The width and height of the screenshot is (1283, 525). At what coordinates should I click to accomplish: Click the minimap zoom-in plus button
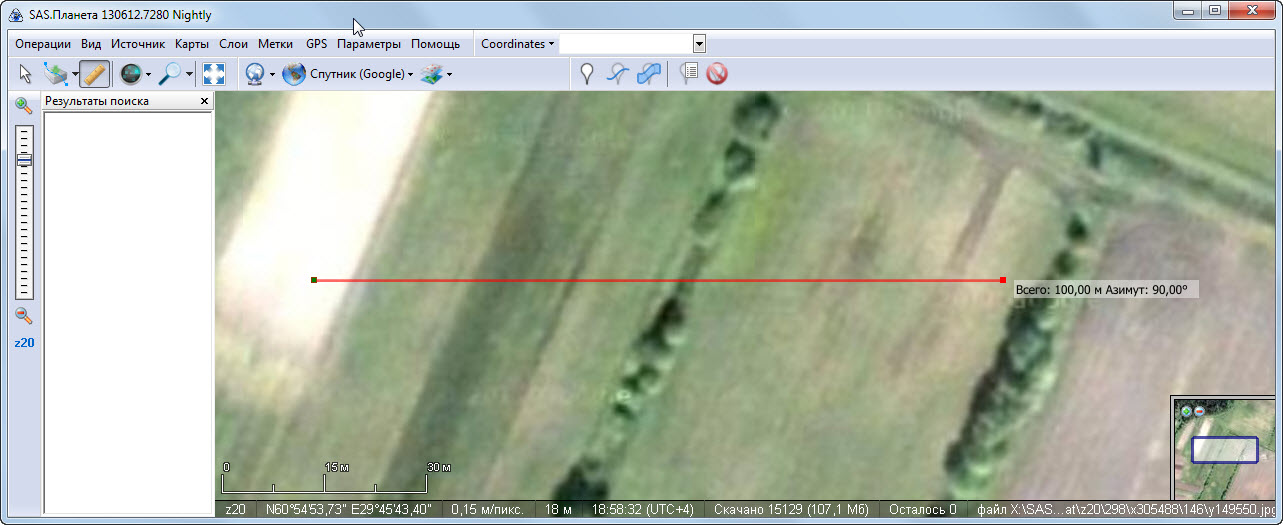tap(1186, 411)
